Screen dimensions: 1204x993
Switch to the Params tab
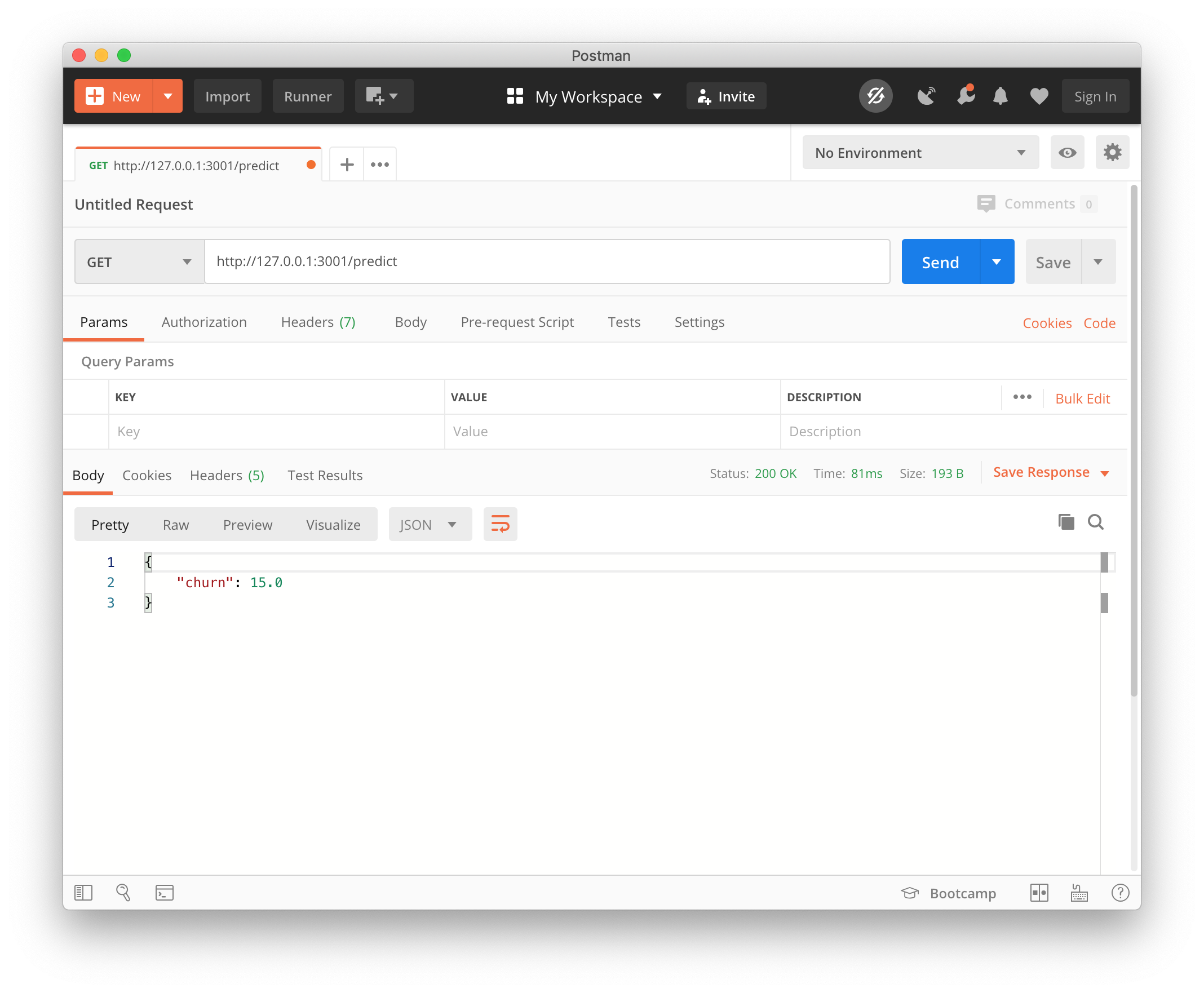click(104, 322)
